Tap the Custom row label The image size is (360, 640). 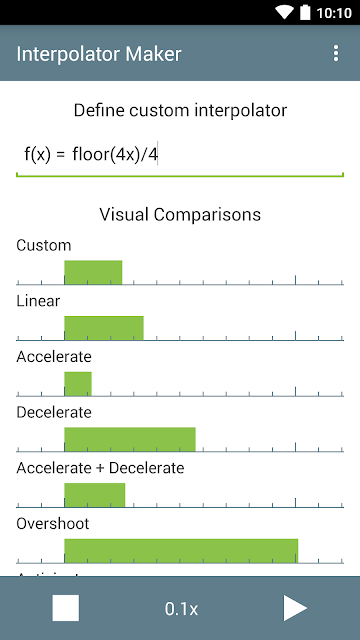(44, 245)
